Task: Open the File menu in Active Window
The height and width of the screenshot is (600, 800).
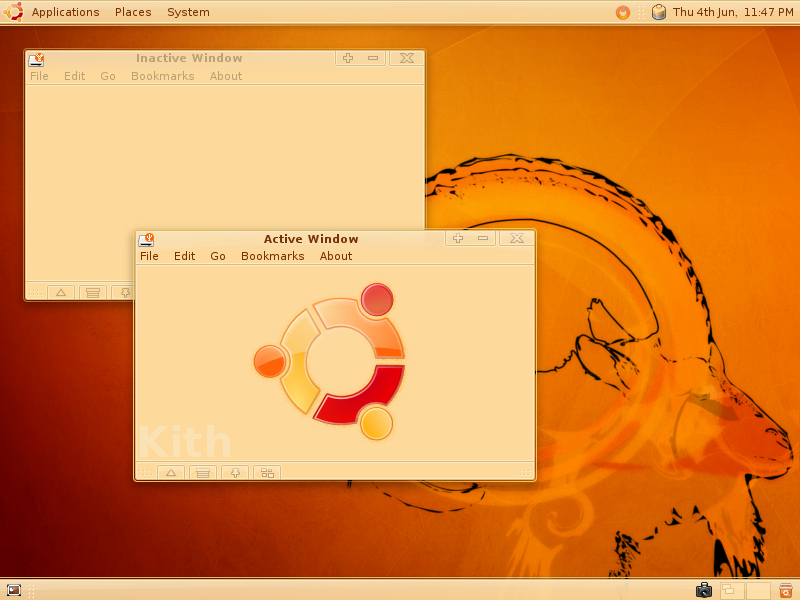Action: pyautogui.click(x=149, y=256)
